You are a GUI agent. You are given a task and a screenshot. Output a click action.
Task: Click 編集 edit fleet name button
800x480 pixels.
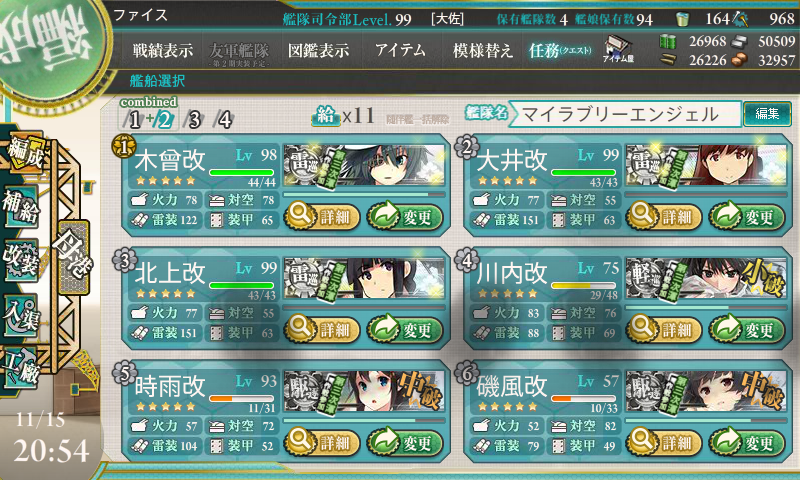[767, 113]
